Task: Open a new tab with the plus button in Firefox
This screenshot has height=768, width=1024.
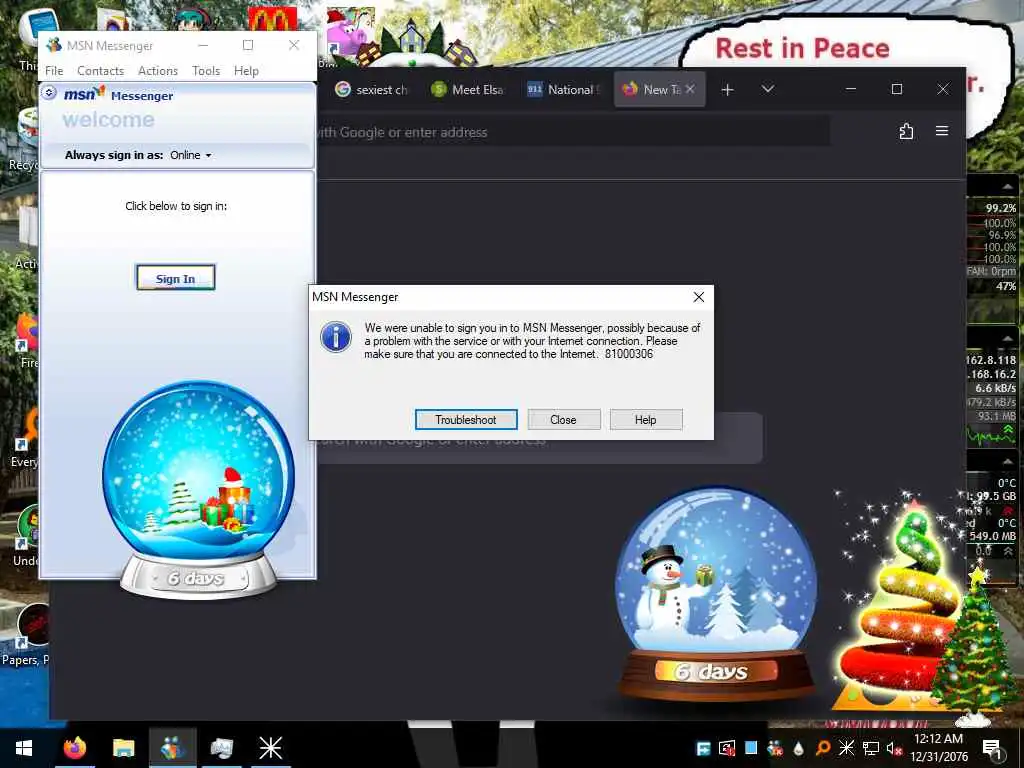Action: tap(727, 89)
